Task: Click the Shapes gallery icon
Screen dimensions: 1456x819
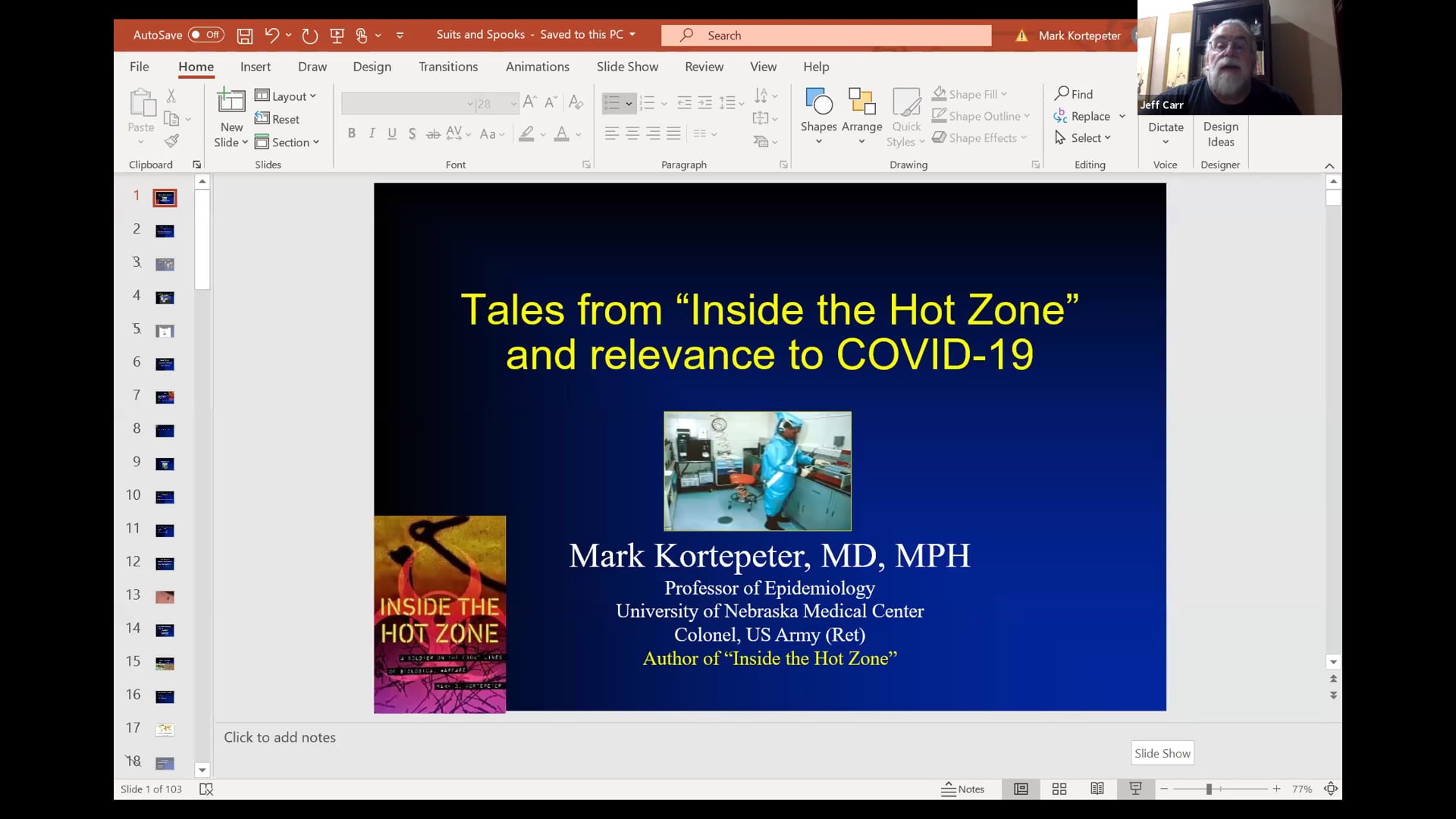Action: pos(818,102)
